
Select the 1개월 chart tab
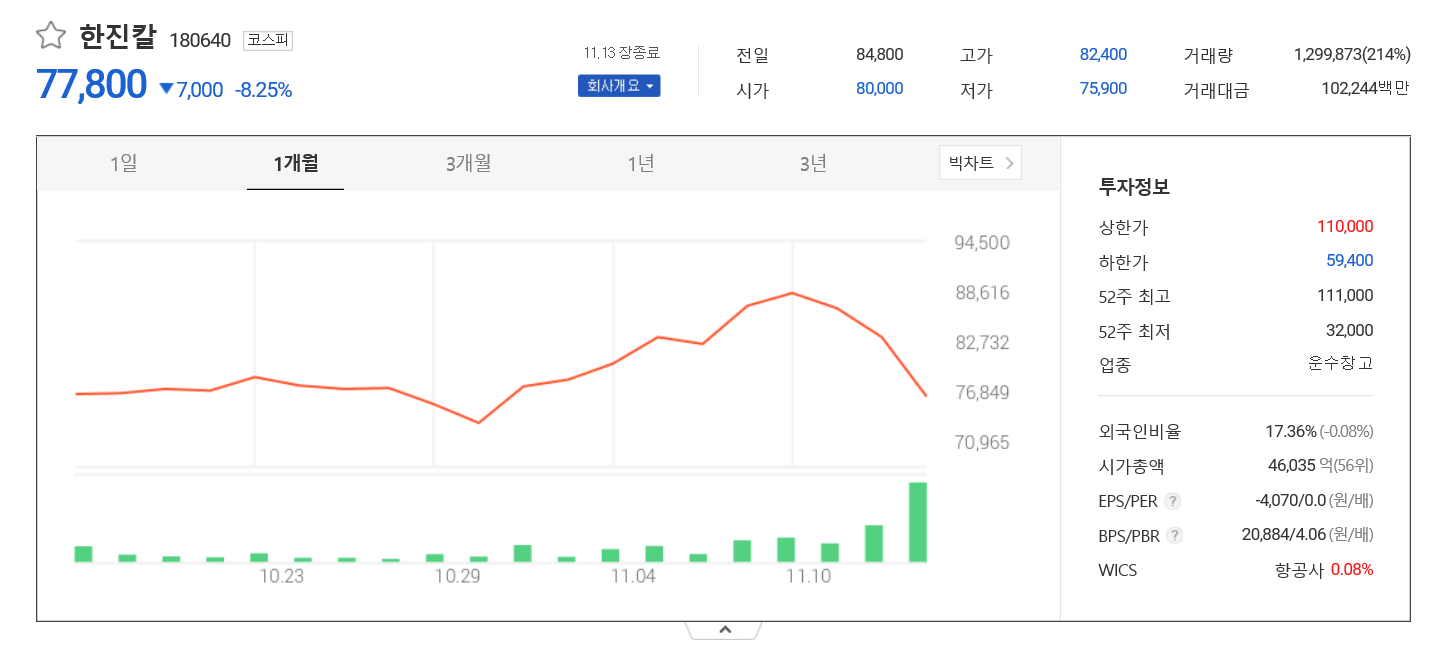tap(295, 163)
